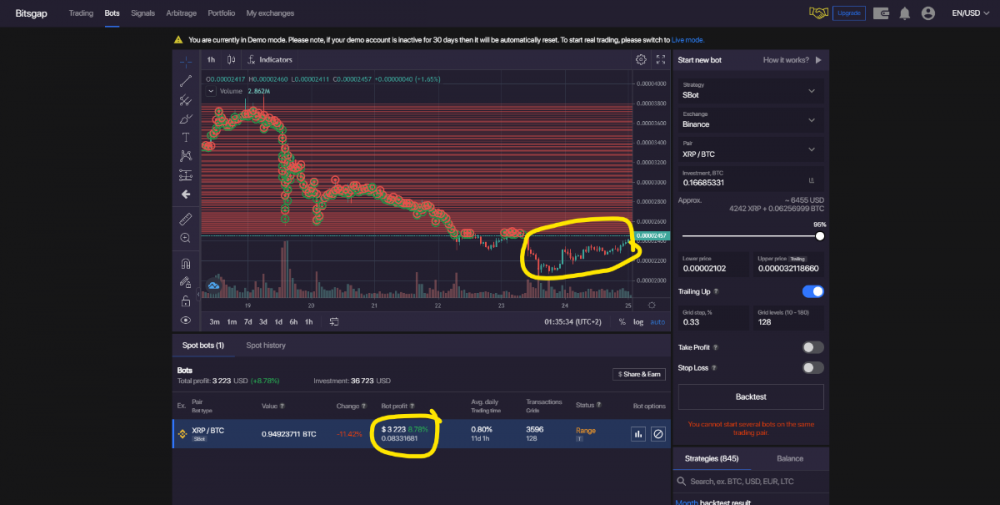
Task: Enable the Take Profit toggle
Action: [x=813, y=347]
